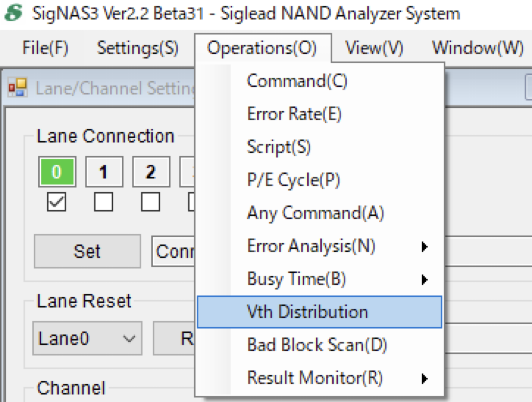532x402 pixels.
Task: Open Script(S) from the menu
Action: pos(320,147)
